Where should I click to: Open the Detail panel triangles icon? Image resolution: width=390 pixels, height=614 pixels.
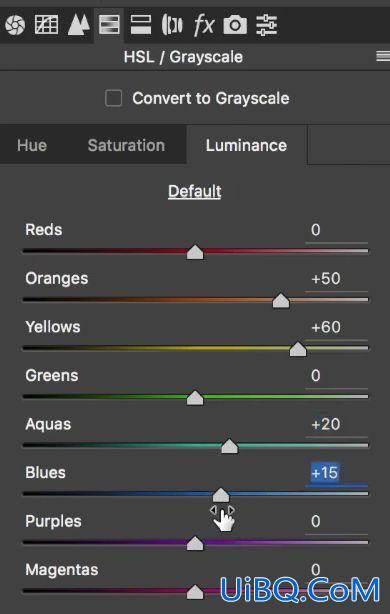point(78,25)
